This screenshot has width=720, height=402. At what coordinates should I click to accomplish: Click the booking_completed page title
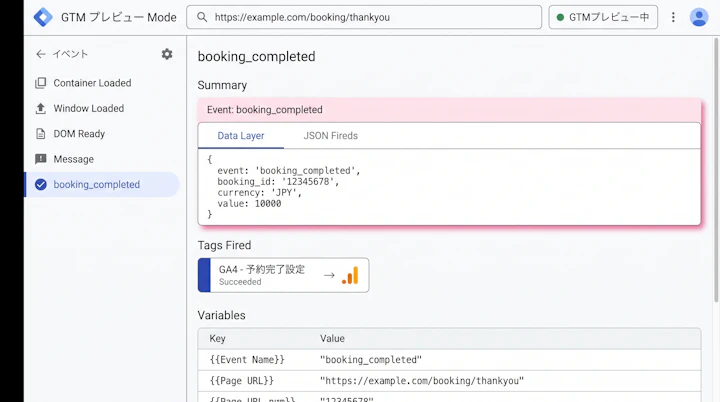pos(256,57)
